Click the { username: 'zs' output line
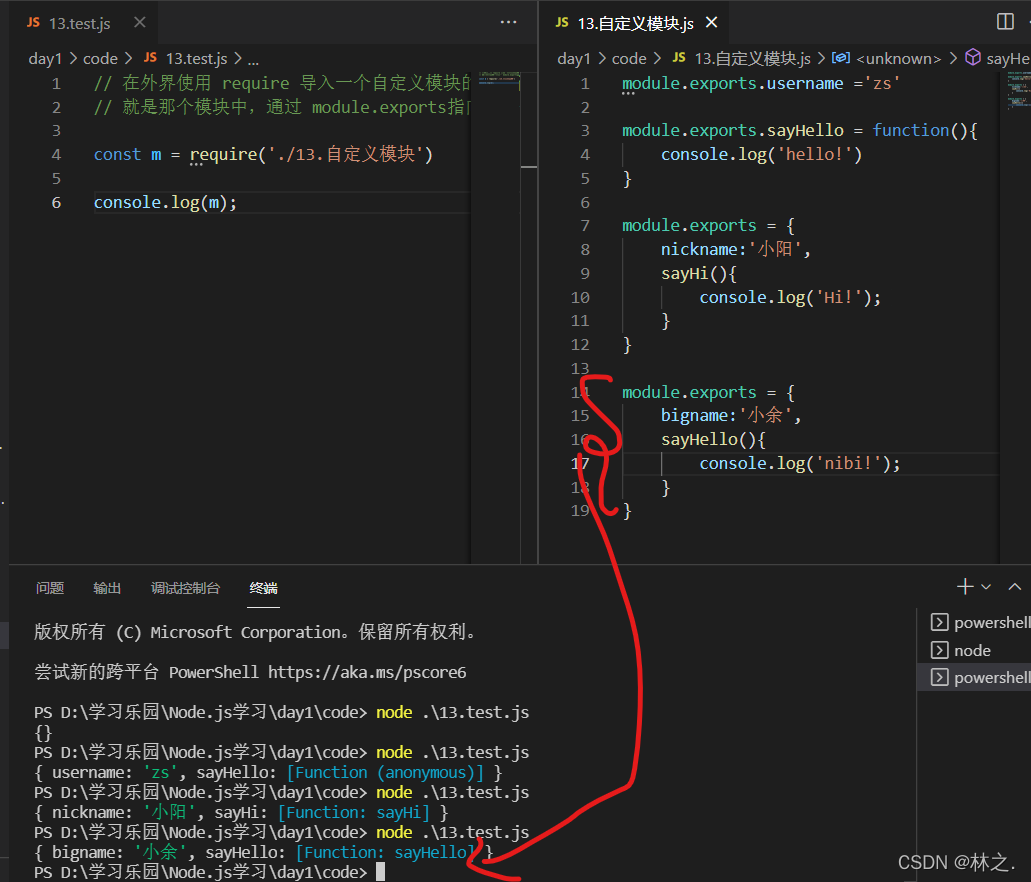 coord(268,772)
